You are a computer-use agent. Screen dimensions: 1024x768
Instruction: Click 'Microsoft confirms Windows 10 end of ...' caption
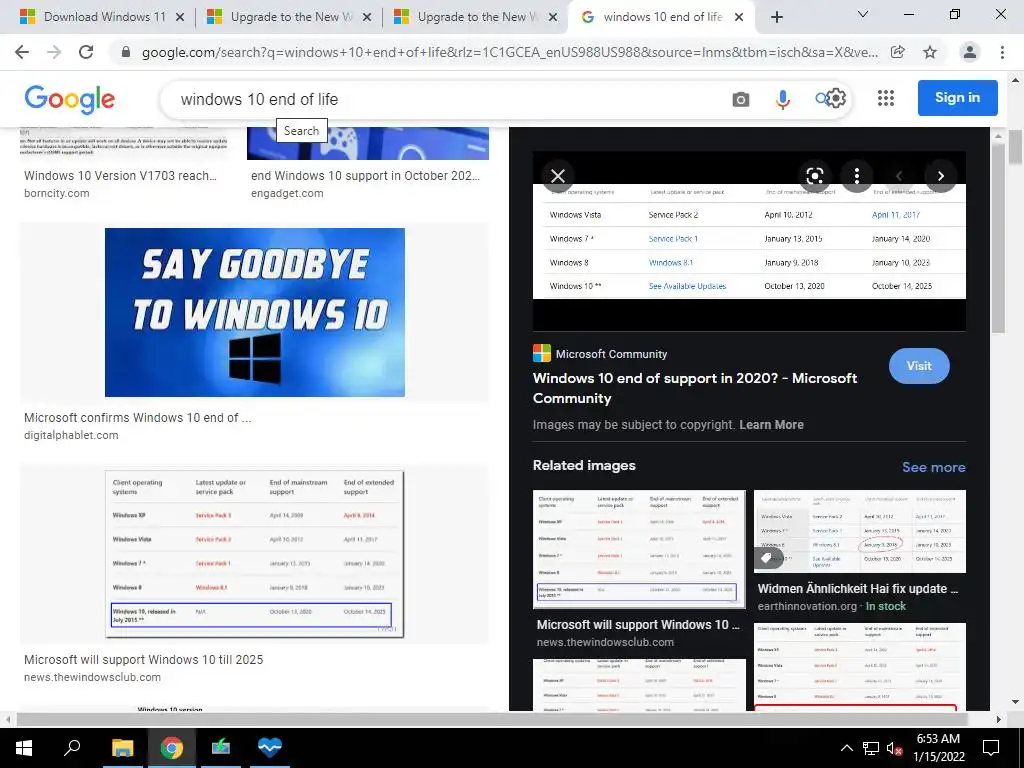click(x=138, y=418)
